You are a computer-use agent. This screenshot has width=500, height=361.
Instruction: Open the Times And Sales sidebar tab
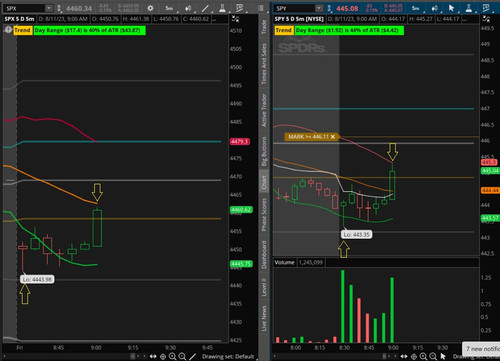click(264, 64)
